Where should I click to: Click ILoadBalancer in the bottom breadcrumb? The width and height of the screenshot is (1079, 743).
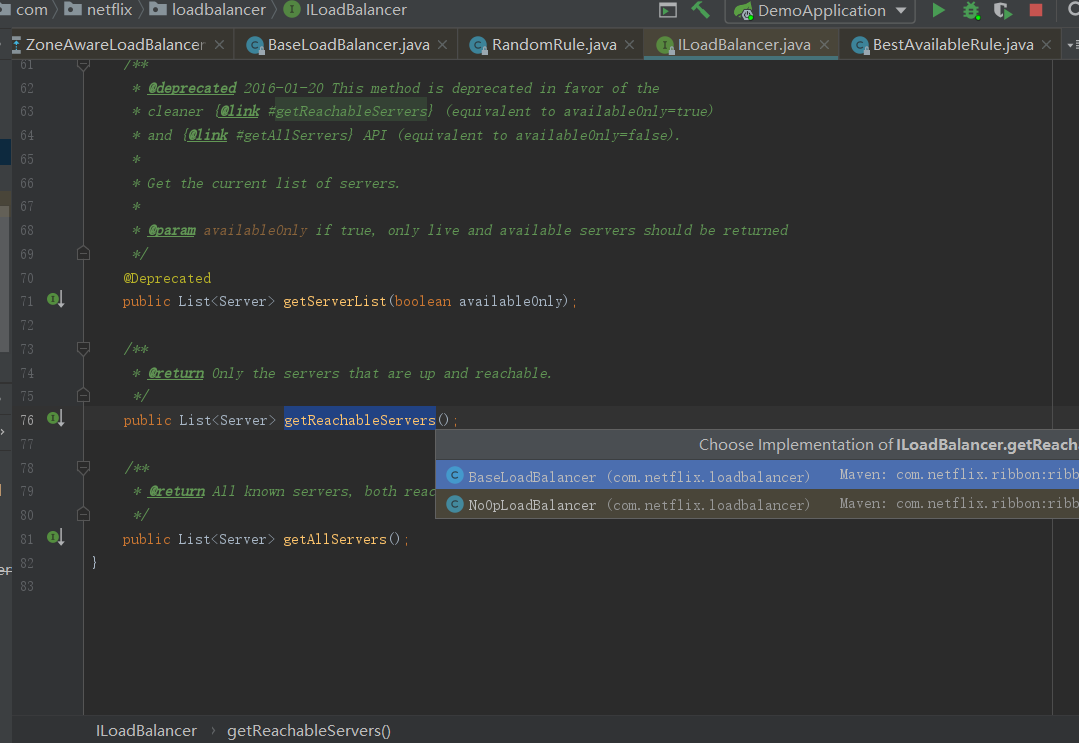click(x=146, y=731)
